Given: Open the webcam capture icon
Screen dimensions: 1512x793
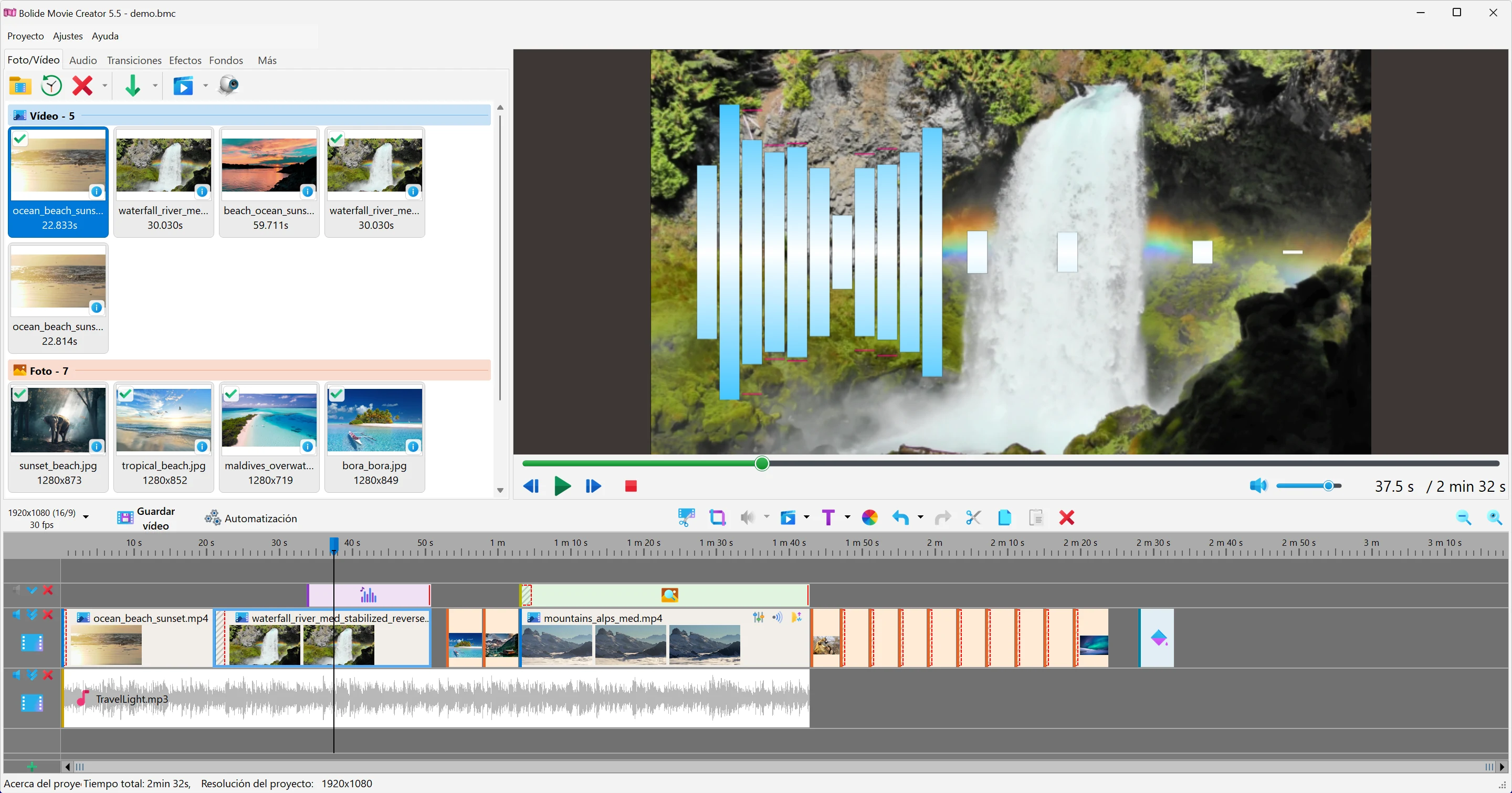Looking at the screenshot, I should (x=228, y=86).
